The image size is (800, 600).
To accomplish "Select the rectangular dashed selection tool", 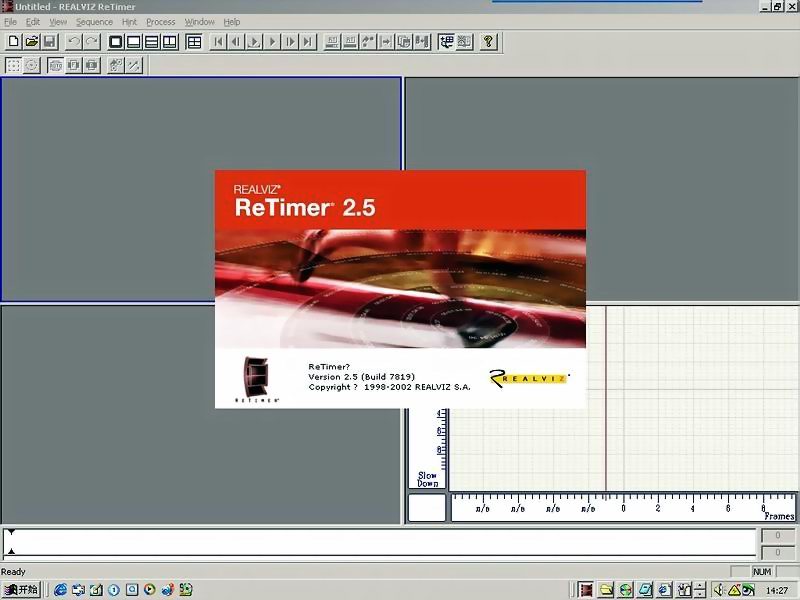I will pyautogui.click(x=14, y=65).
